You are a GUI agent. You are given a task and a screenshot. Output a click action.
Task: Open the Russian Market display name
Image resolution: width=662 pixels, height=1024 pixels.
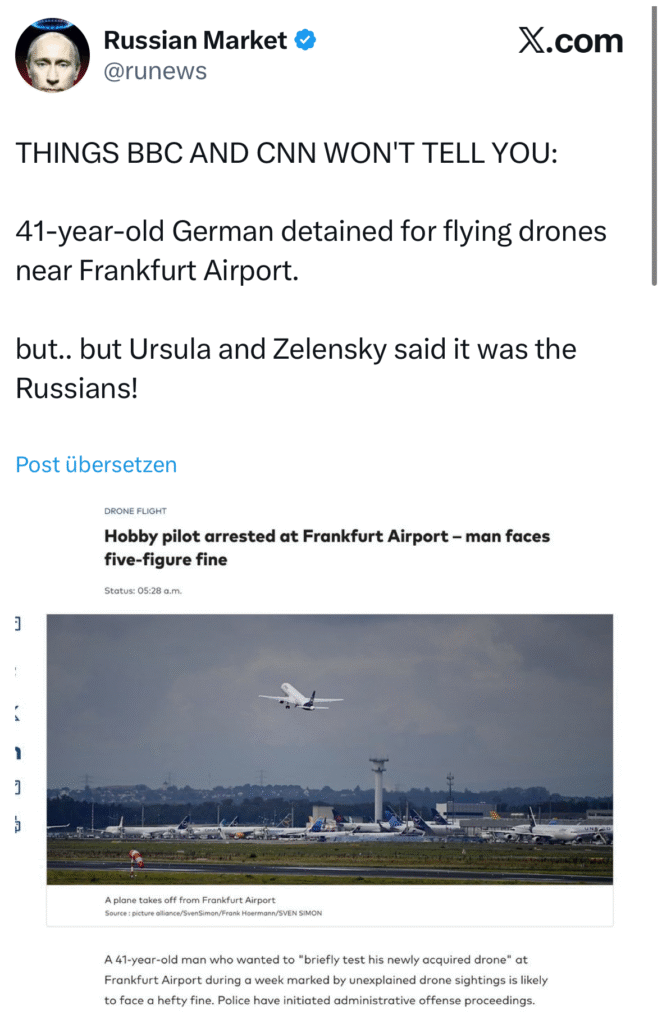(195, 41)
